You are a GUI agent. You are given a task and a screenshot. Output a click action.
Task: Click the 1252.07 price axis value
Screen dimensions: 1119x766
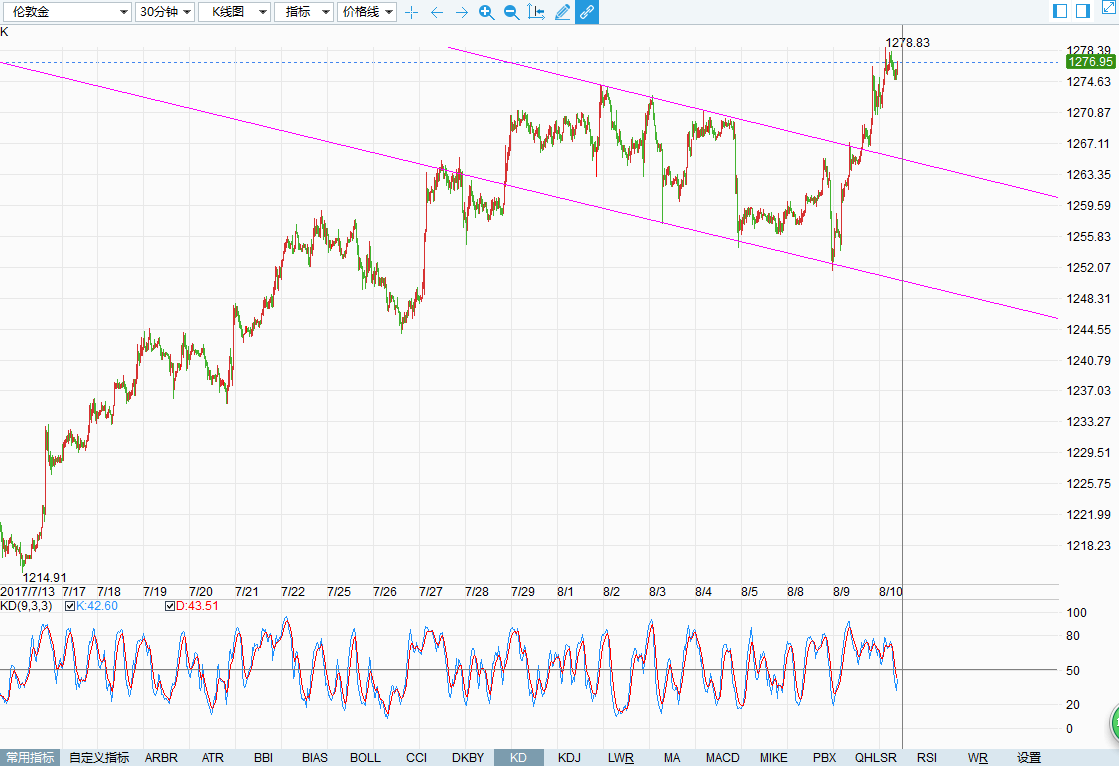[1088, 268]
